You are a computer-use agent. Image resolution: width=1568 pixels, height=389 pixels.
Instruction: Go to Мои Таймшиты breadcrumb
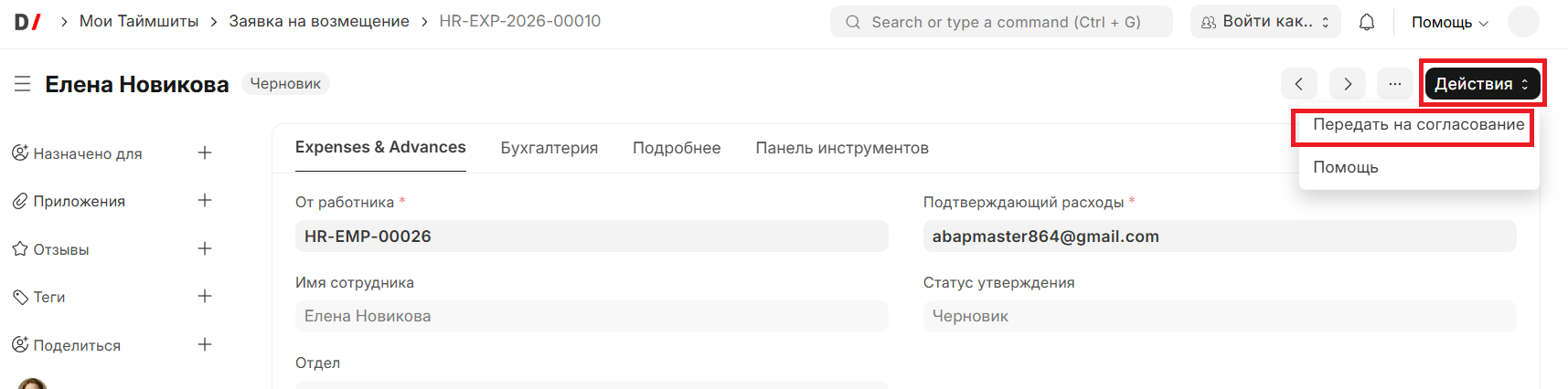point(139,21)
